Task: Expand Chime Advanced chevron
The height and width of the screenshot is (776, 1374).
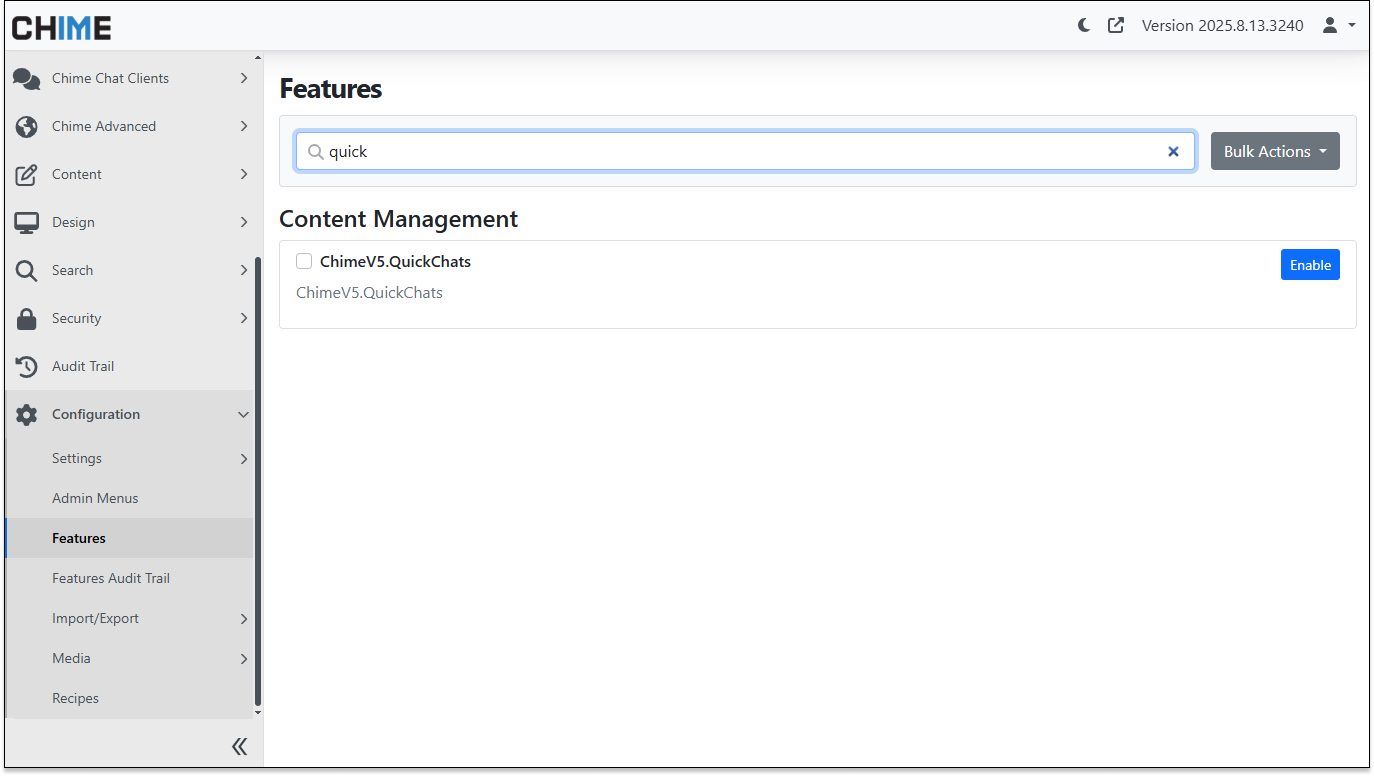Action: point(243,126)
